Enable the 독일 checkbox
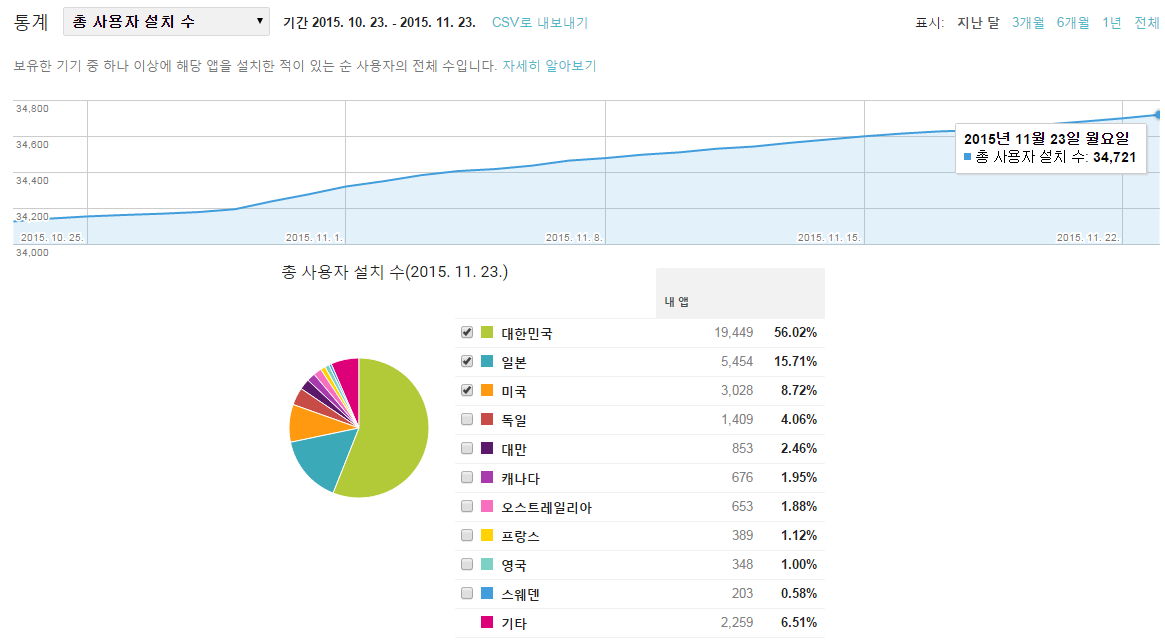 pos(465,419)
